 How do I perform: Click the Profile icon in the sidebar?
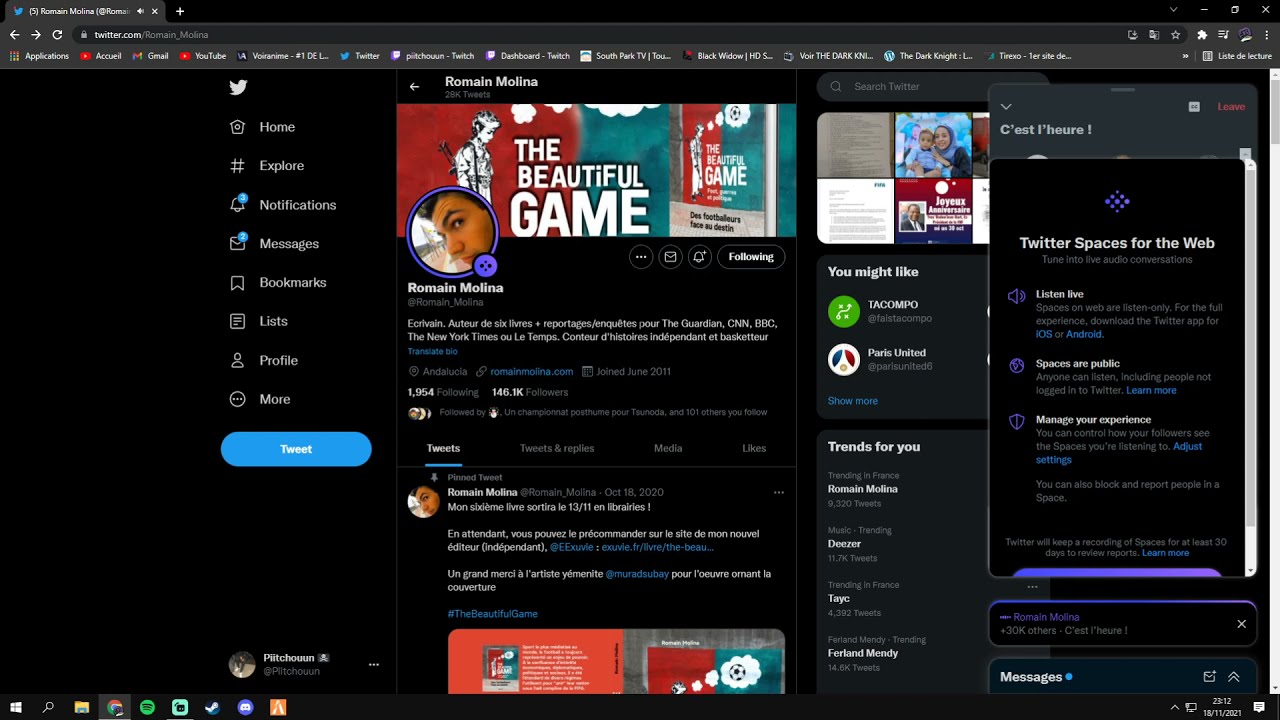pos(237,360)
